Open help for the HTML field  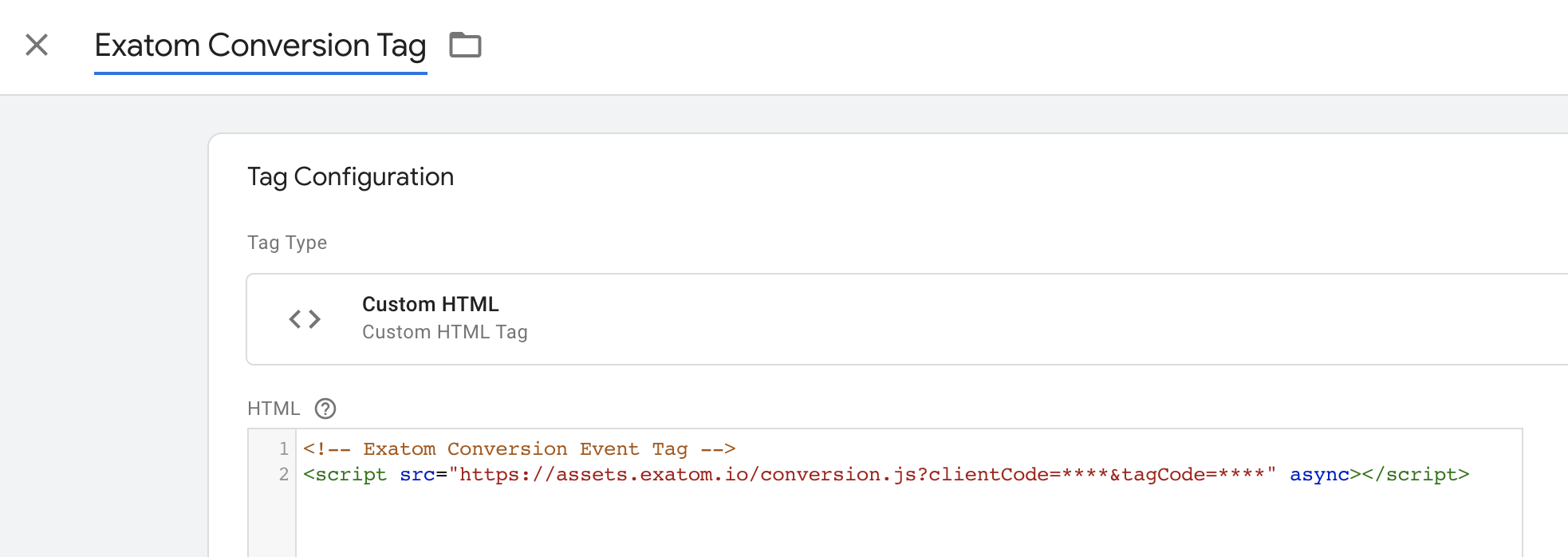pos(325,409)
